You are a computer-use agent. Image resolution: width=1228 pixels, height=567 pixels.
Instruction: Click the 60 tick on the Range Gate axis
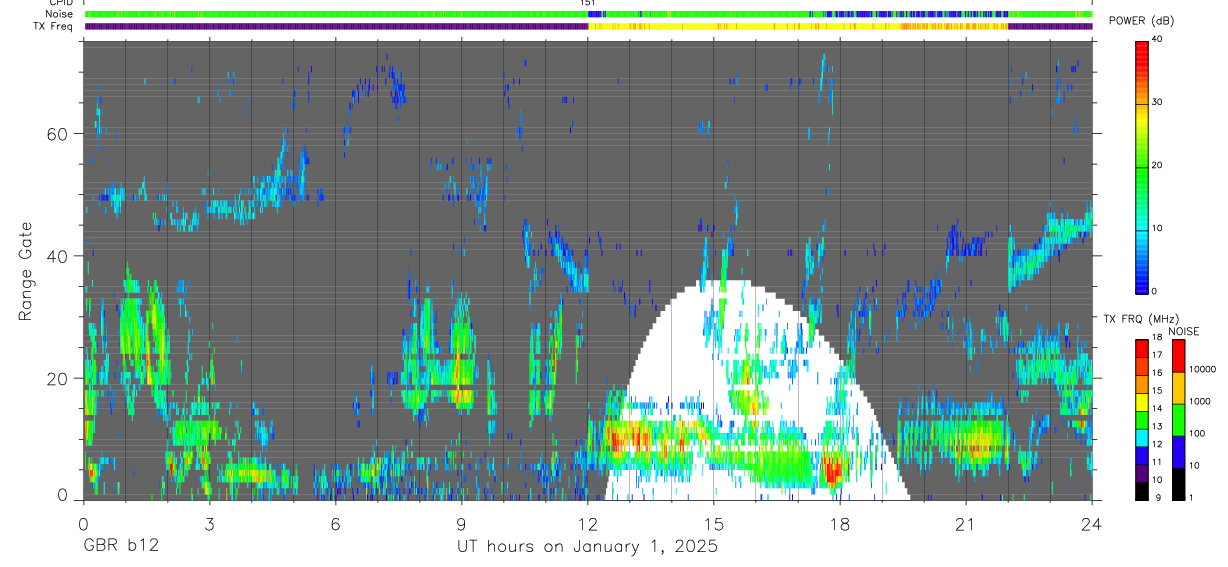pos(58,133)
